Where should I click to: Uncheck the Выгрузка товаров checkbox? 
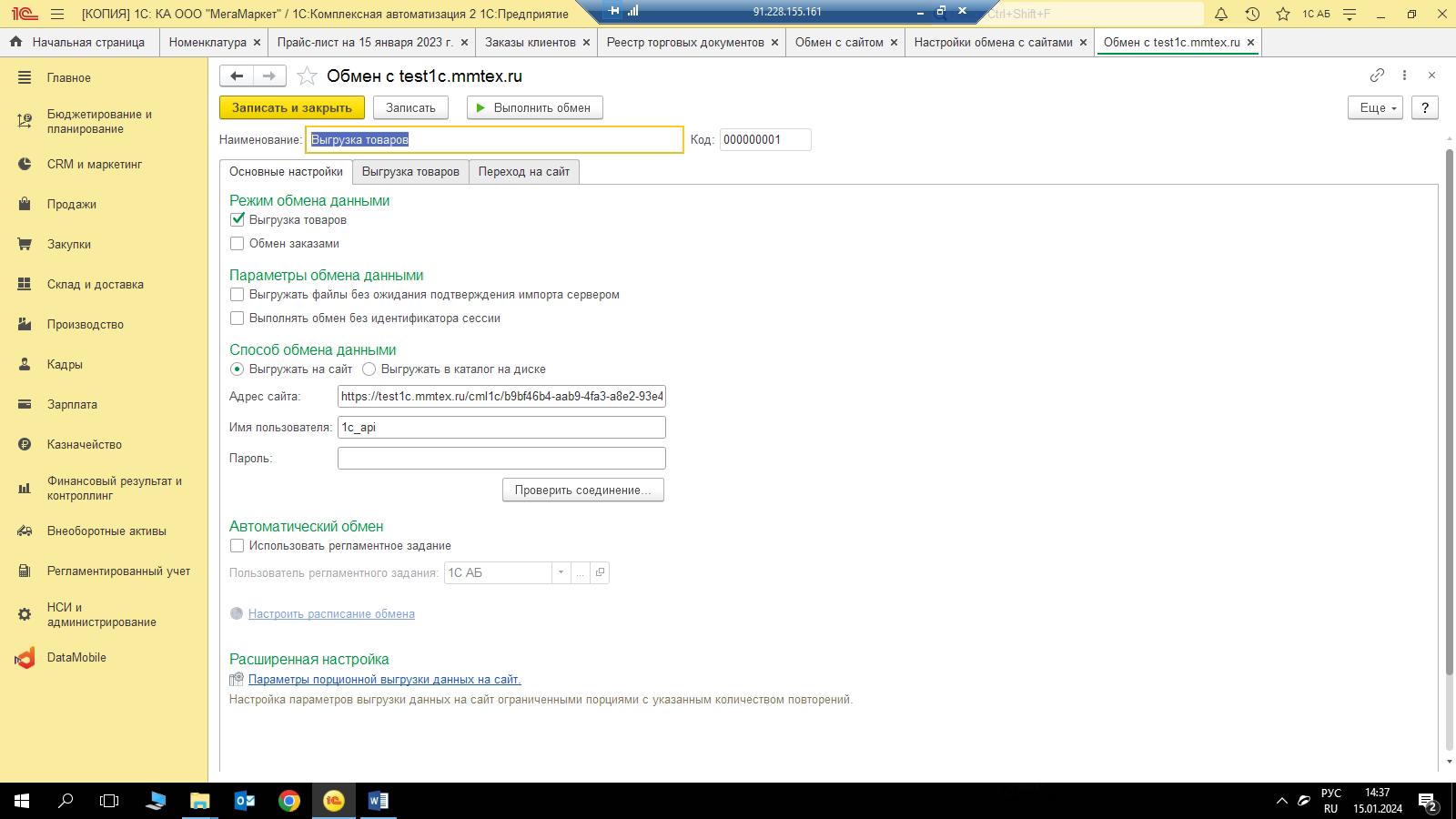click(238, 220)
